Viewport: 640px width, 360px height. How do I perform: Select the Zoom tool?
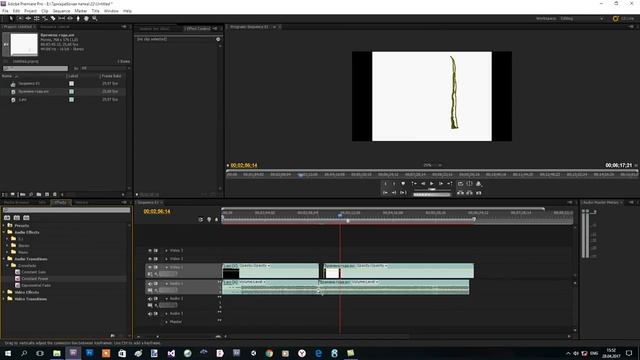tap(95, 18)
